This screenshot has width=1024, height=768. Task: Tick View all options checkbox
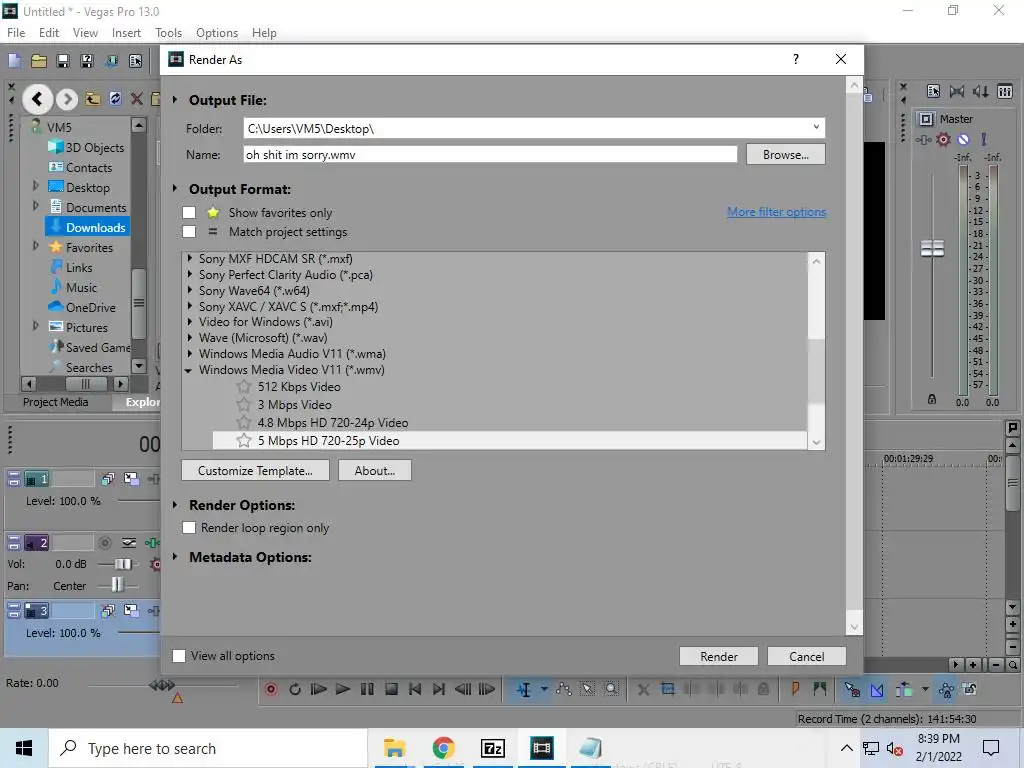tap(179, 656)
